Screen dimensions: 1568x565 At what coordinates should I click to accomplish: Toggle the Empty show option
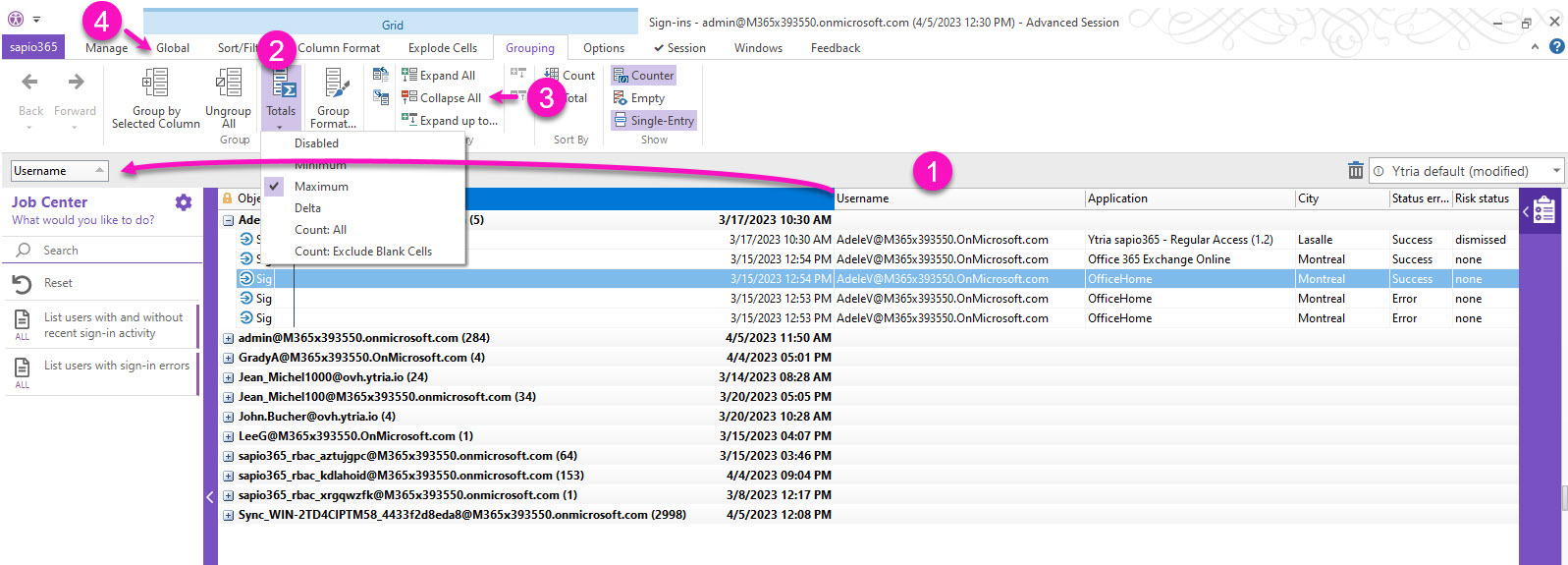(639, 97)
